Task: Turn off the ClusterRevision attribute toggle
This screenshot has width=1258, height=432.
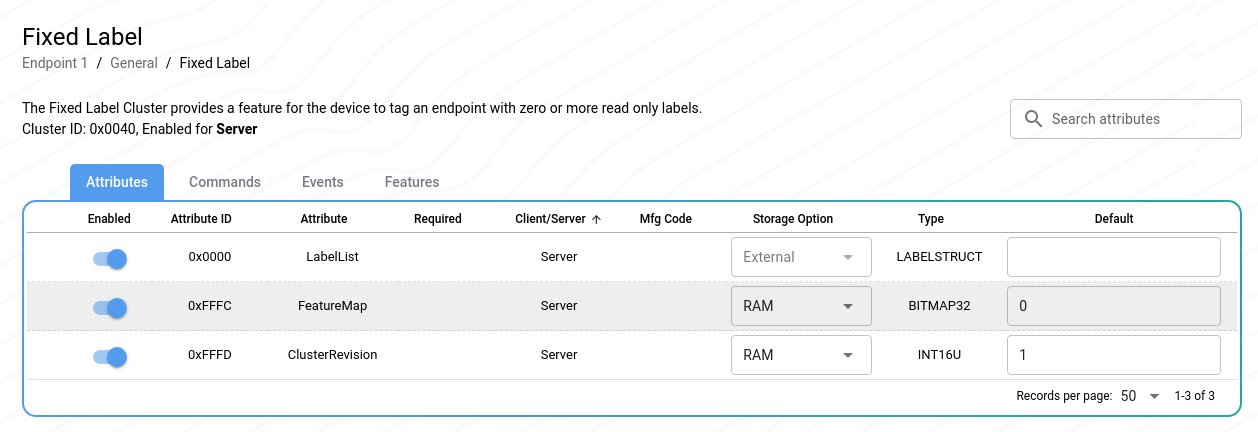Action: pos(110,356)
